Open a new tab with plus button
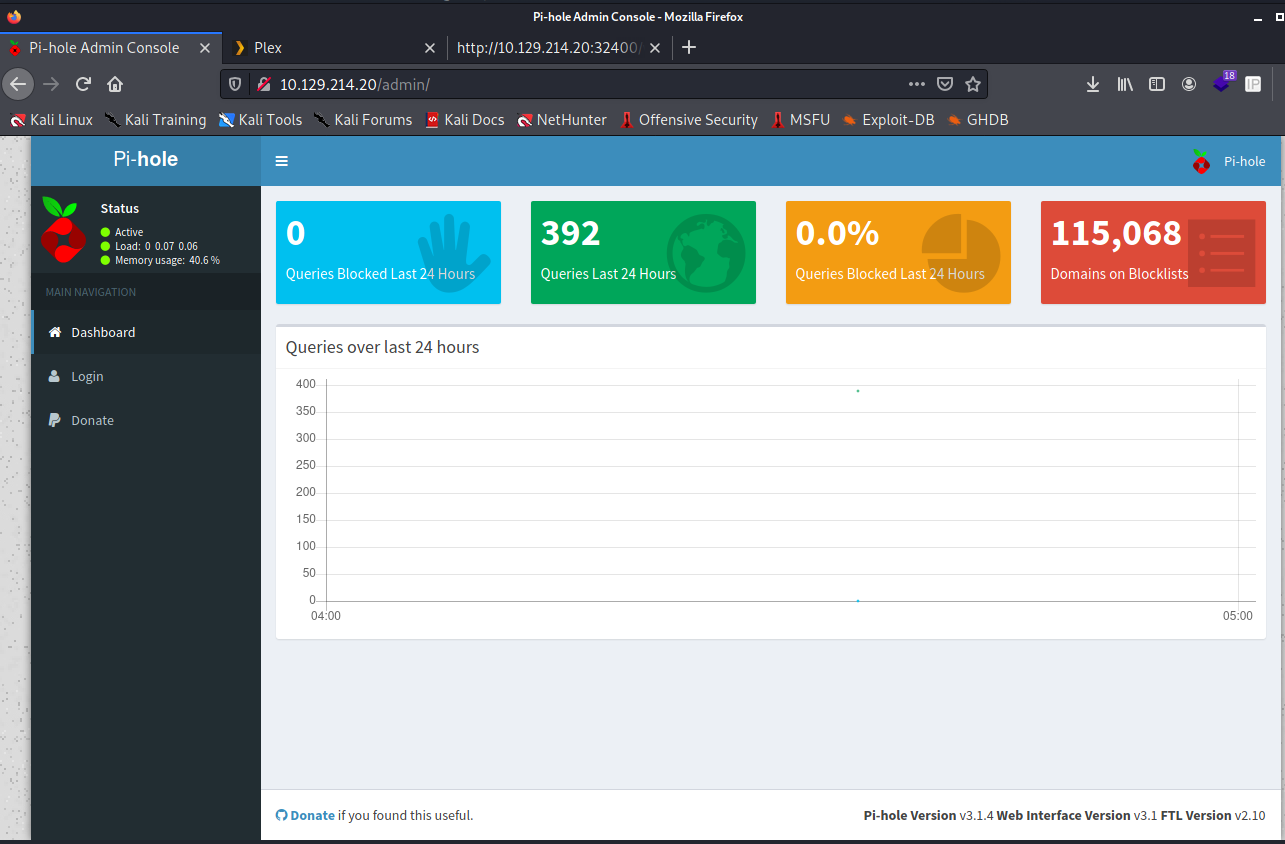 (x=688, y=47)
